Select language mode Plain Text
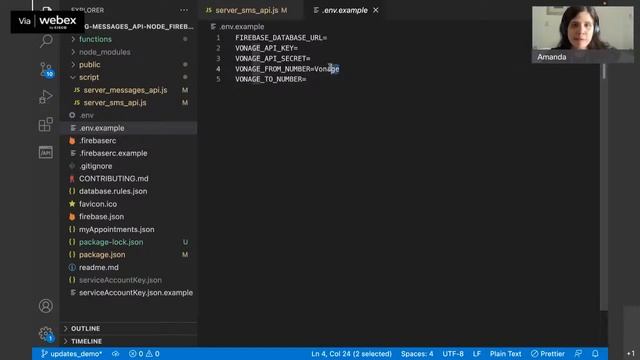 point(505,354)
